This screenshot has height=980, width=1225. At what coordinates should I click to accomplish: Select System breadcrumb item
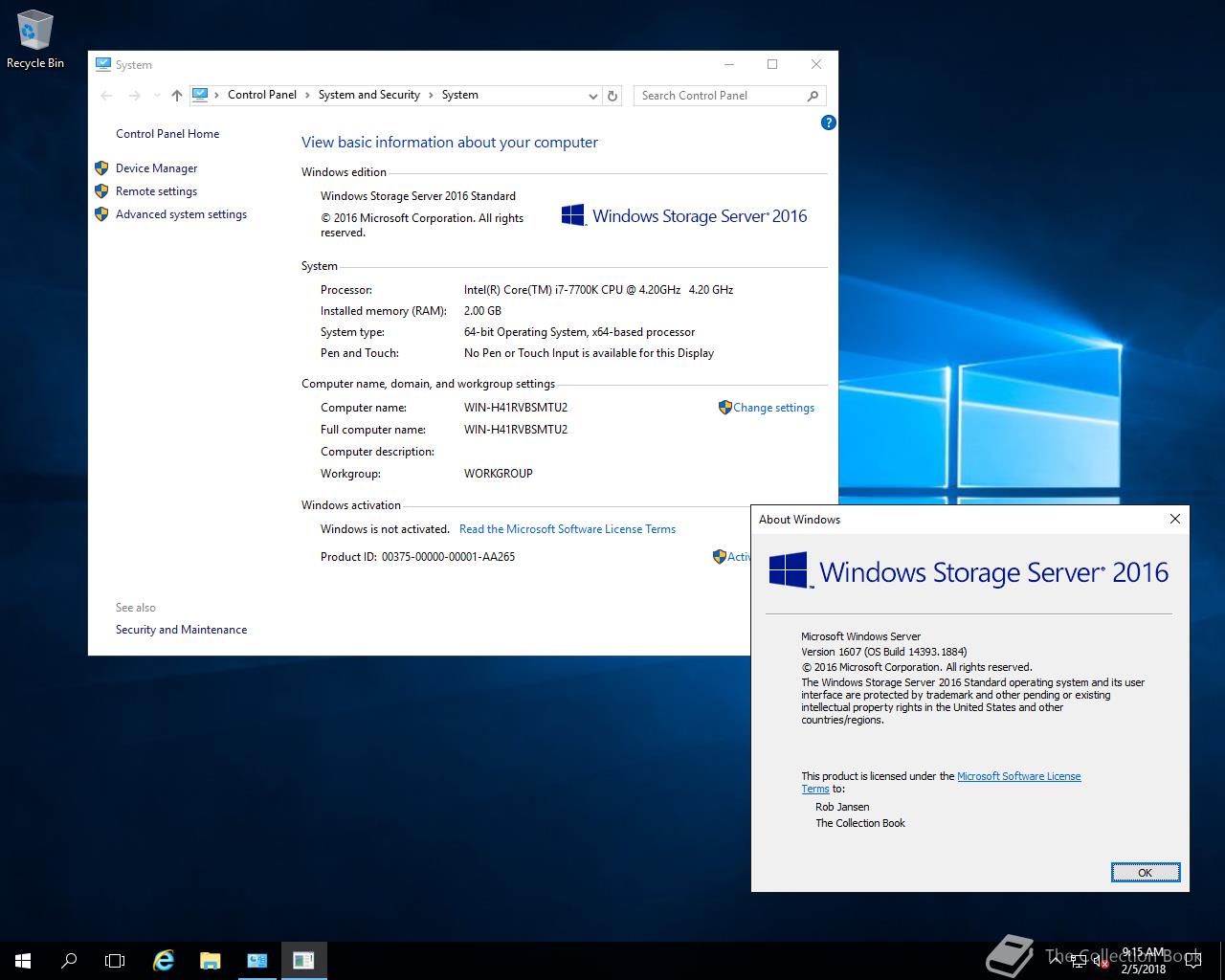tap(460, 95)
